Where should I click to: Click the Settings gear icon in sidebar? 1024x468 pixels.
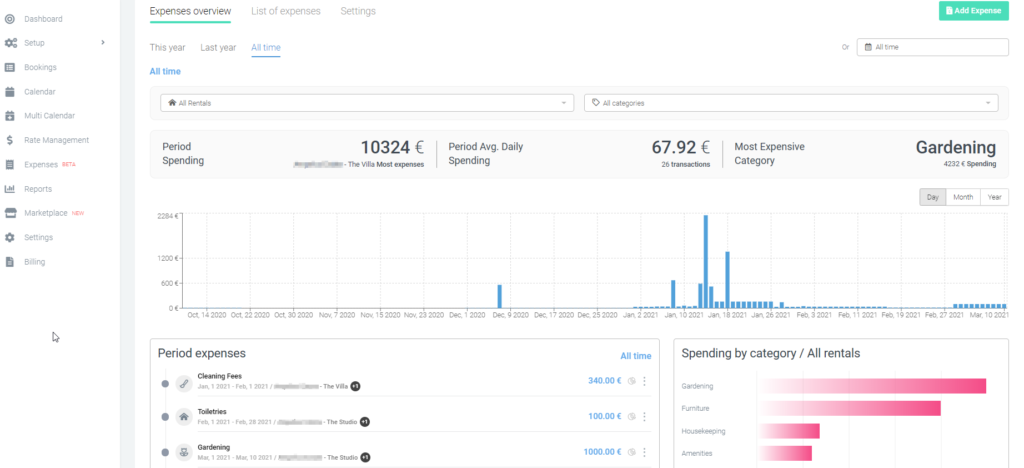(x=10, y=238)
